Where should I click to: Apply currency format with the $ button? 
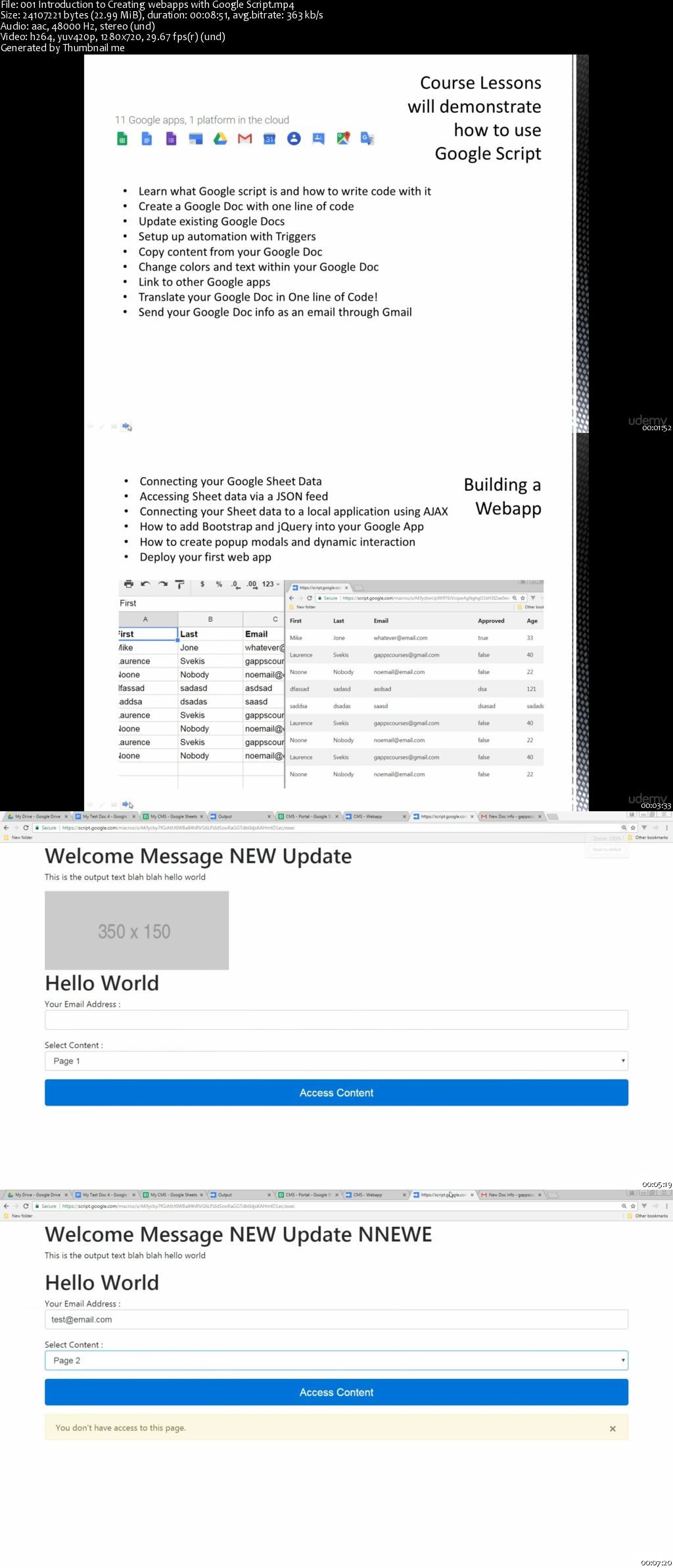point(202,584)
